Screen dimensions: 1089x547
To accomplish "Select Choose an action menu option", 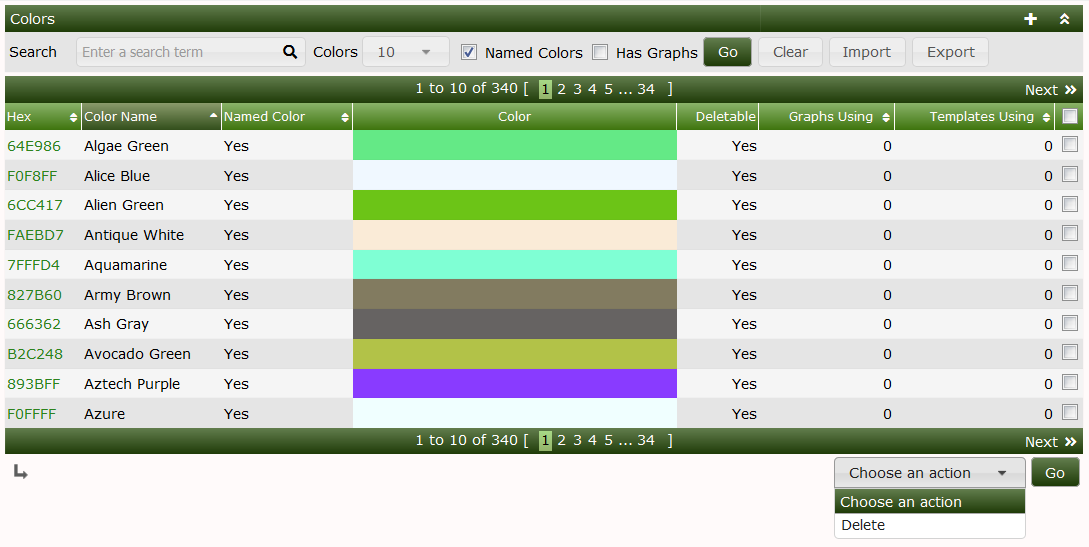I will tap(900, 502).
